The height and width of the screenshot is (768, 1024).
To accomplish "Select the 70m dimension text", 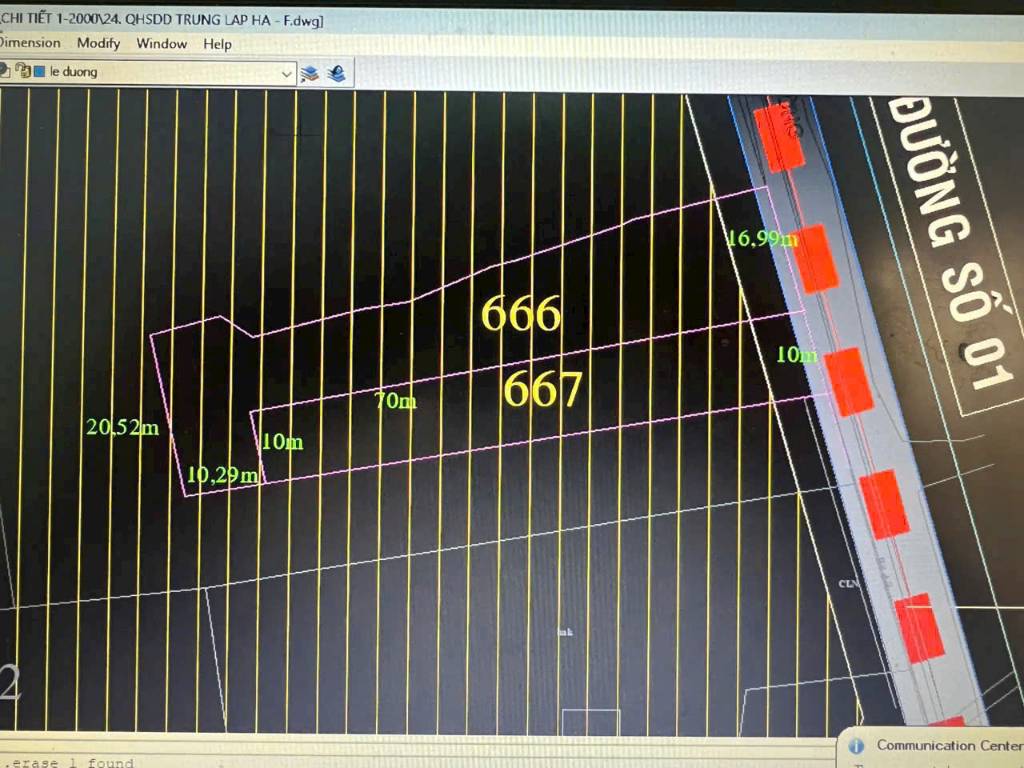I will [x=395, y=402].
